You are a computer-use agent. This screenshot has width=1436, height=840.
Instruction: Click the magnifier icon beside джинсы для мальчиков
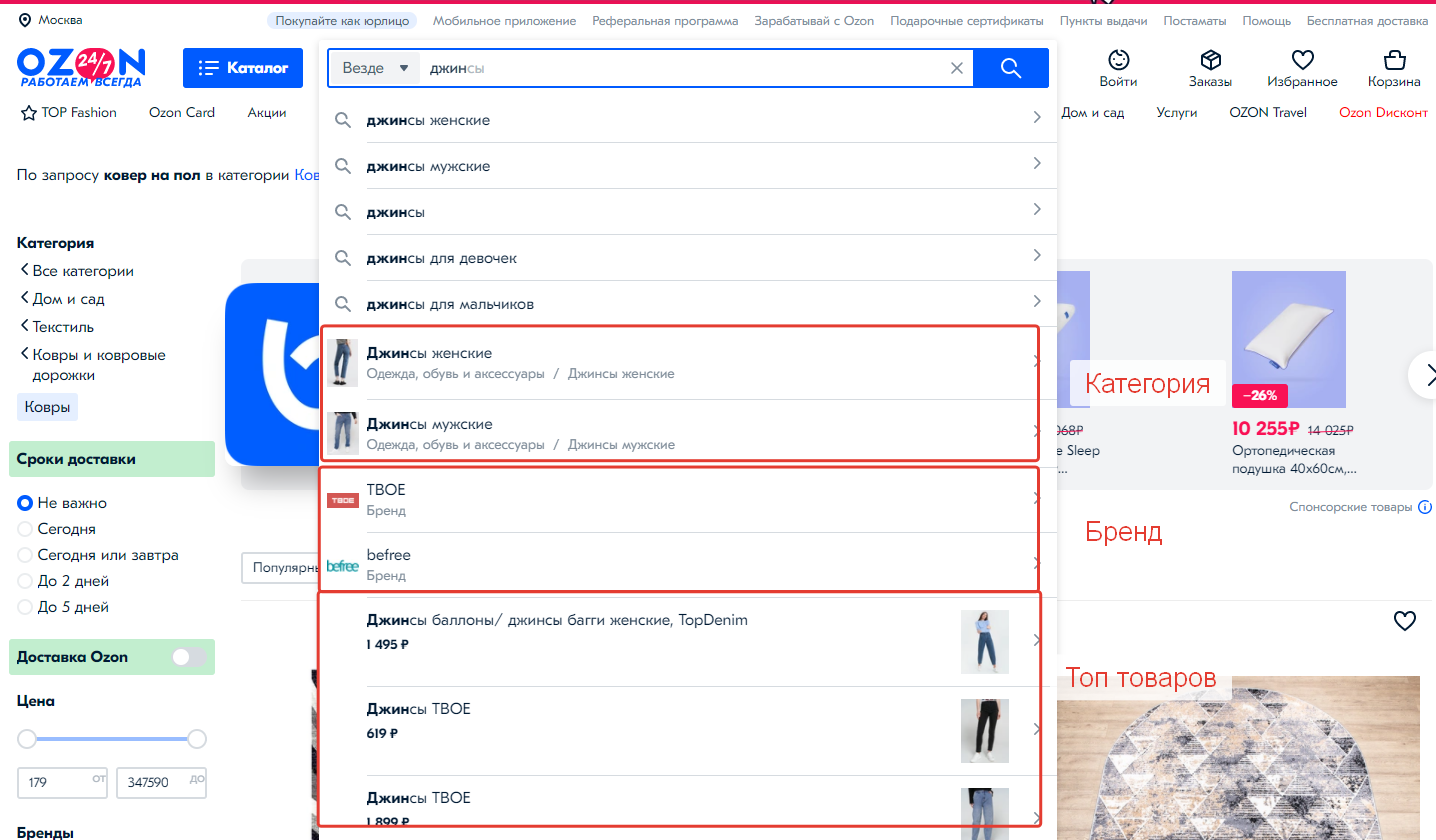coord(343,304)
